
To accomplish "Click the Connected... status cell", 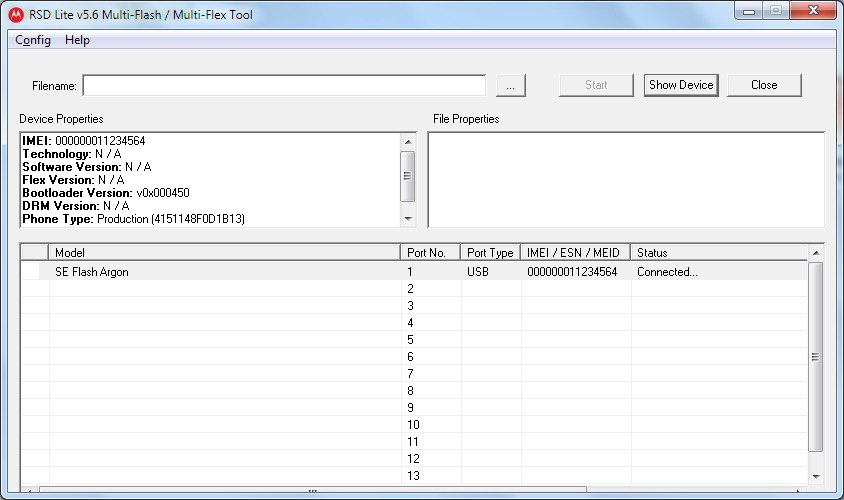I will point(719,272).
